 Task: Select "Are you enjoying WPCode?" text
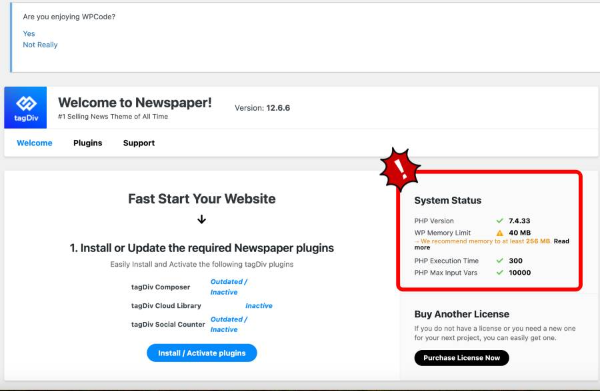[69, 17]
